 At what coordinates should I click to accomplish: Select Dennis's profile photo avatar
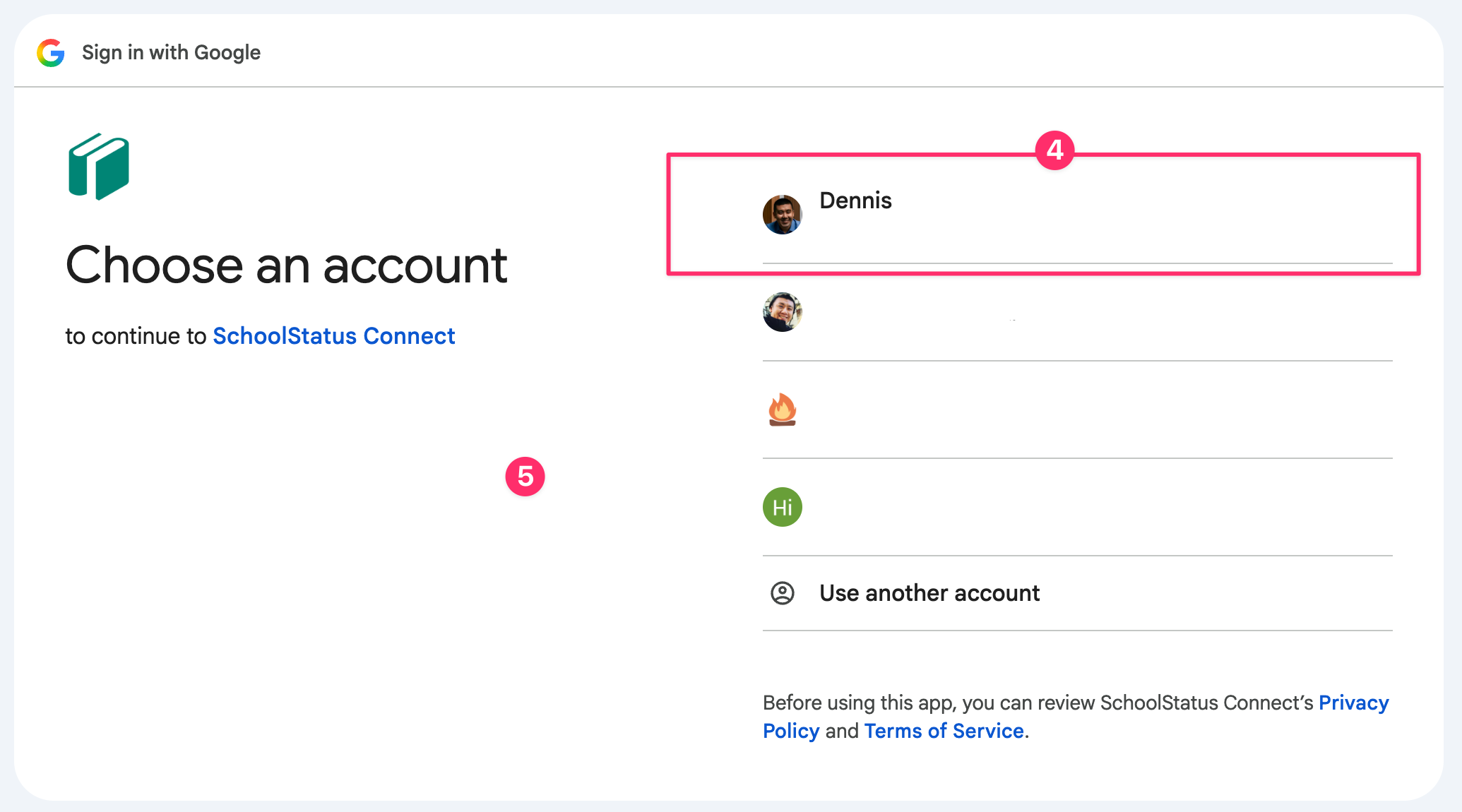click(782, 215)
